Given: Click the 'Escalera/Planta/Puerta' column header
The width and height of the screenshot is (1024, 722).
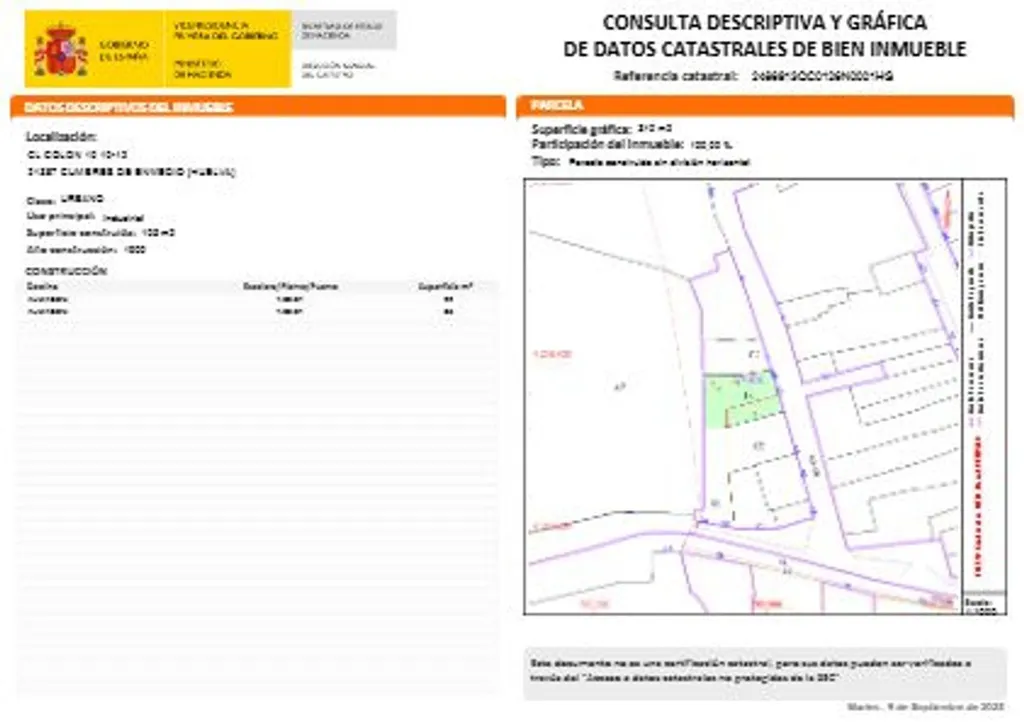Looking at the screenshot, I should (x=290, y=286).
